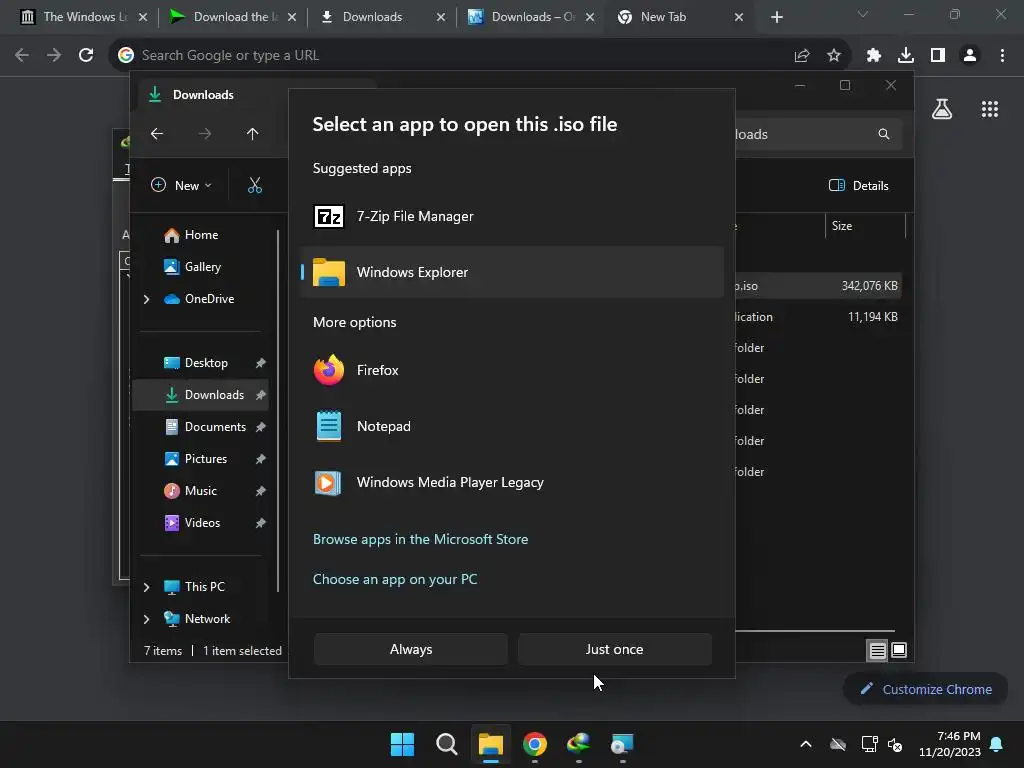Open Gallery in Explorer sidebar
This screenshot has height=768, width=1024.
[192, 266]
